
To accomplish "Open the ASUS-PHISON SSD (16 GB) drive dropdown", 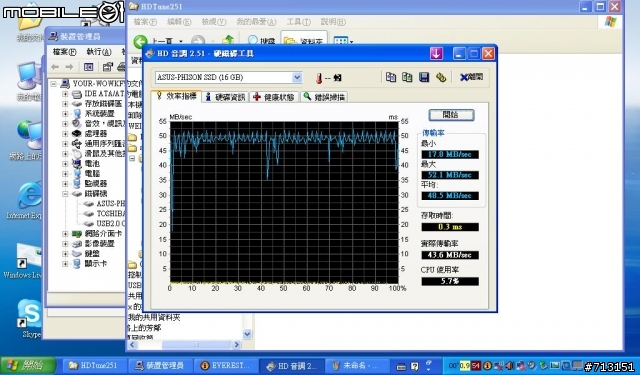I will click(297, 77).
